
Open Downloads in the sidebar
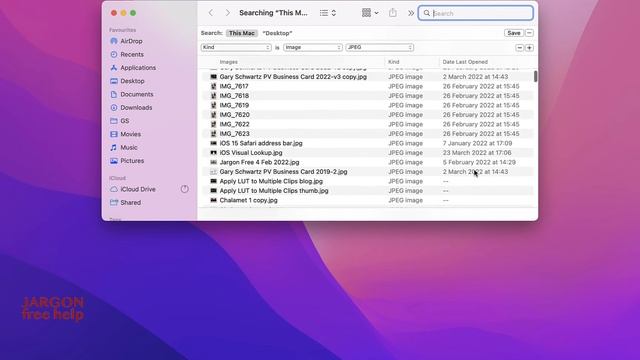click(x=131, y=108)
